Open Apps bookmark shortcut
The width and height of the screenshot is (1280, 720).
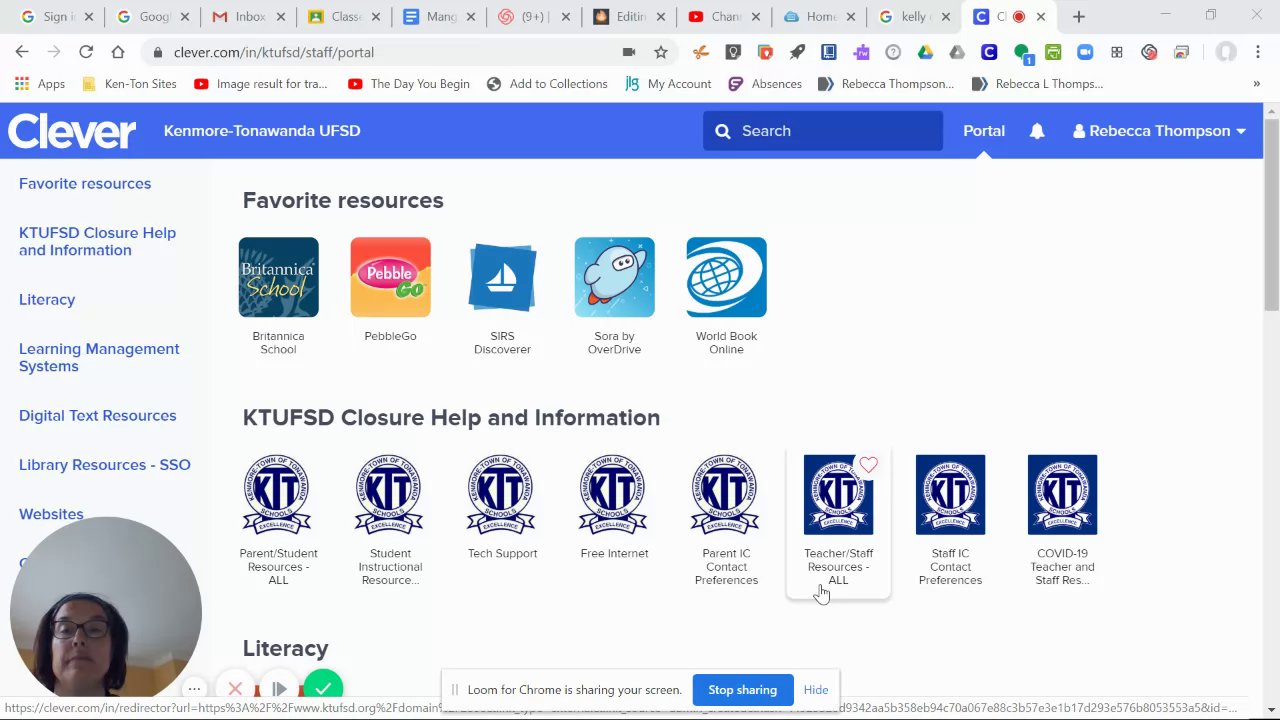(x=40, y=84)
